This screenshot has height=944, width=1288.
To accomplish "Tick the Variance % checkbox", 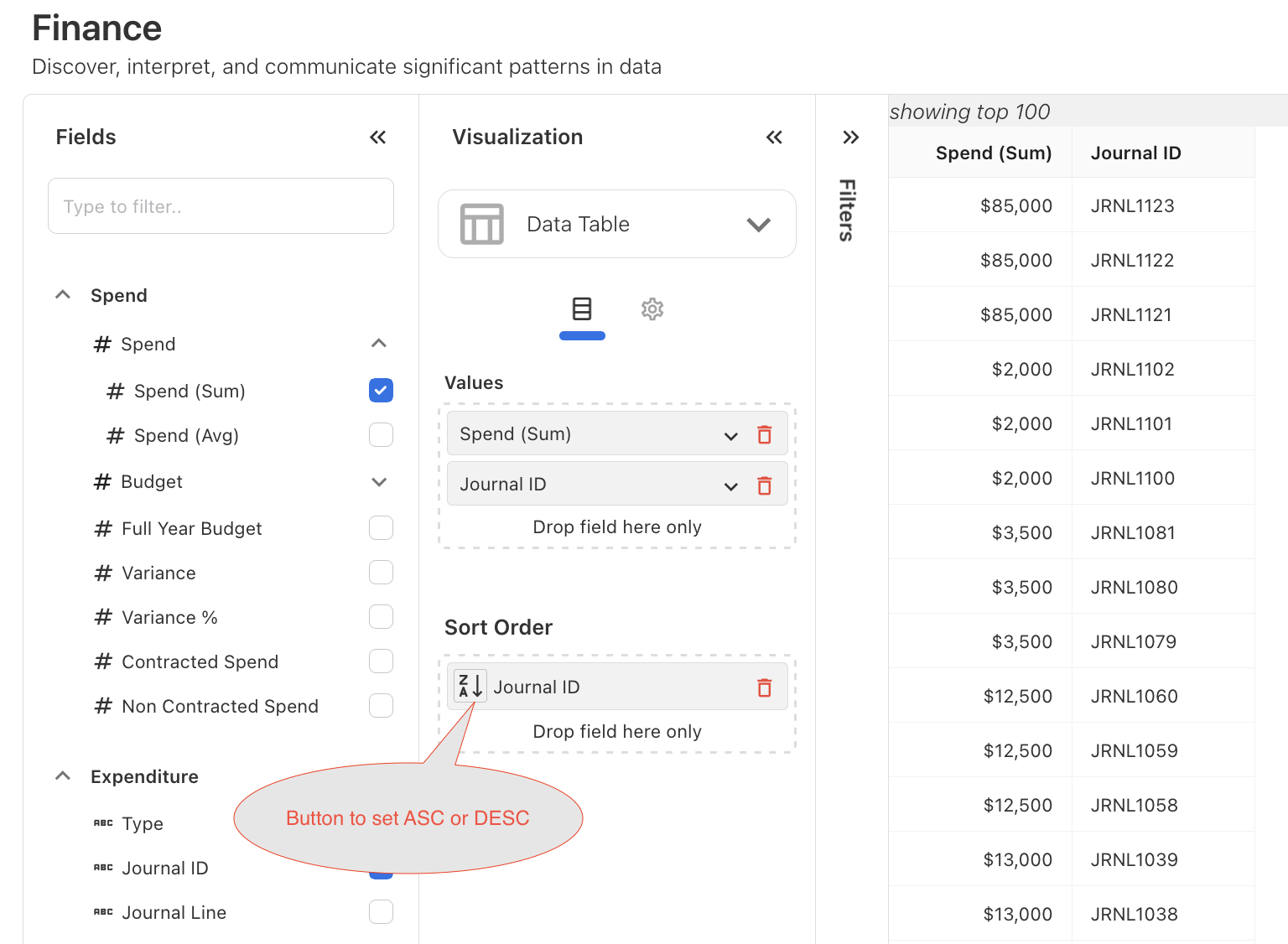I will (x=381, y=617).
